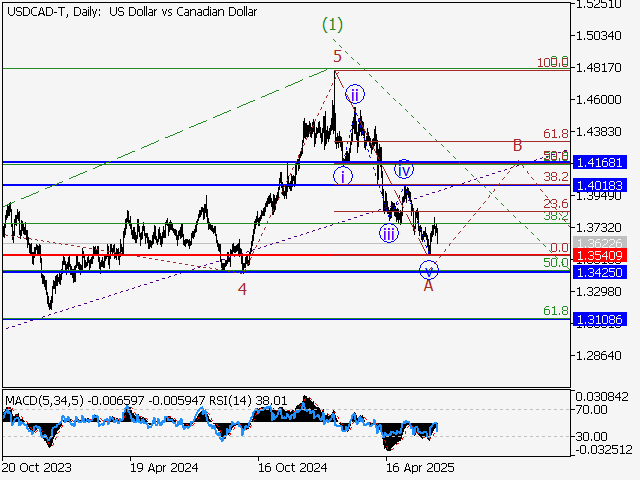Click the circled wave ii label
This screenshot has width=640, height=480.
click(355, 95)
